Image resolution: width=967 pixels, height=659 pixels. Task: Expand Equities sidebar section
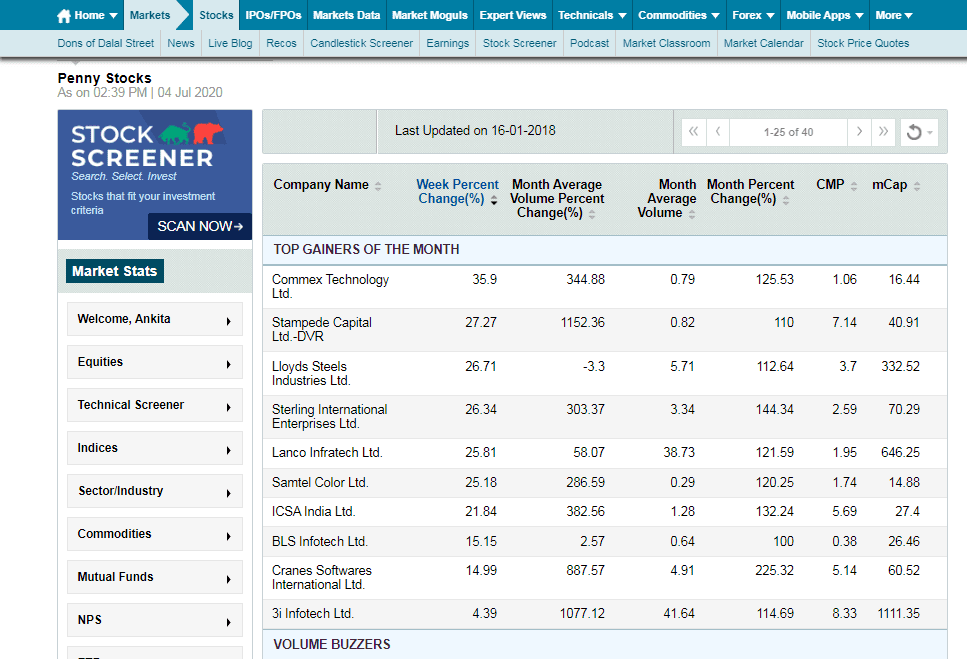(155, 362)
